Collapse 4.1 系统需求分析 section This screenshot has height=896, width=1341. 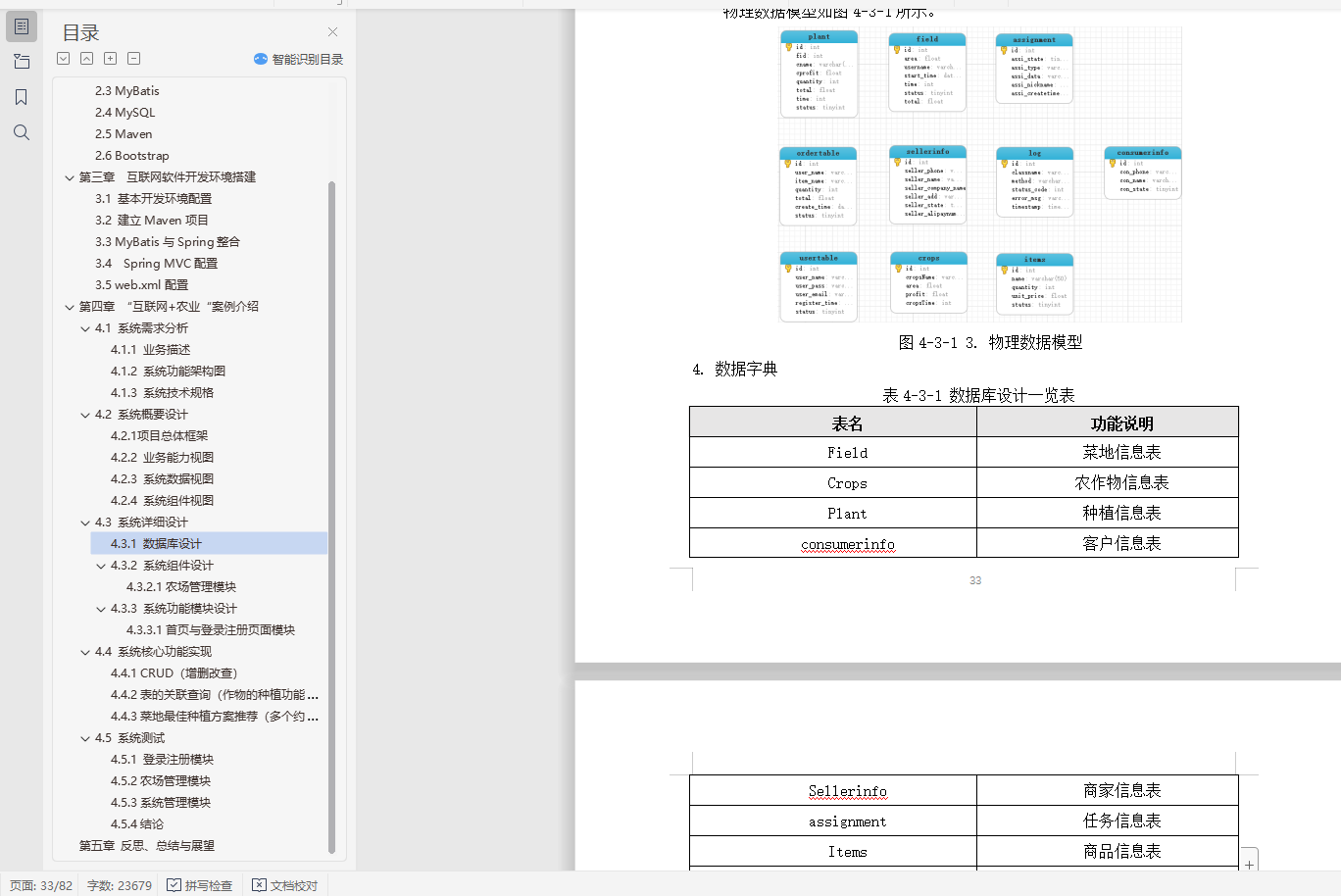(85, 328)
